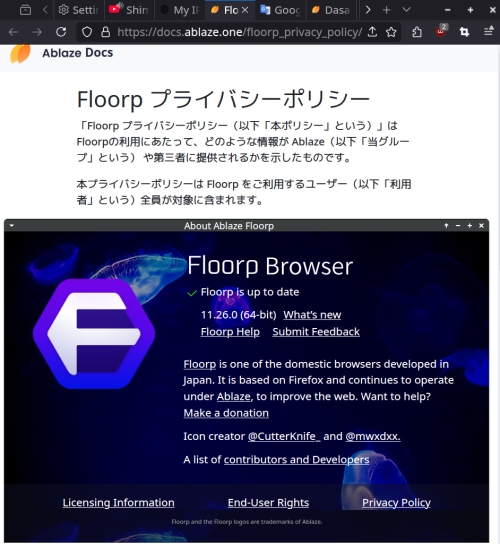
Task: Click the screenshot crop tool icon
Action: pos(464,32)
